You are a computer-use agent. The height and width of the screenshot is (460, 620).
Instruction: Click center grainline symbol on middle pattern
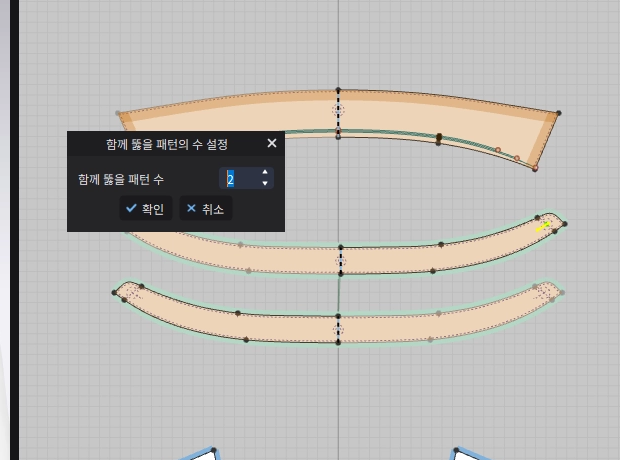point(340,260)
